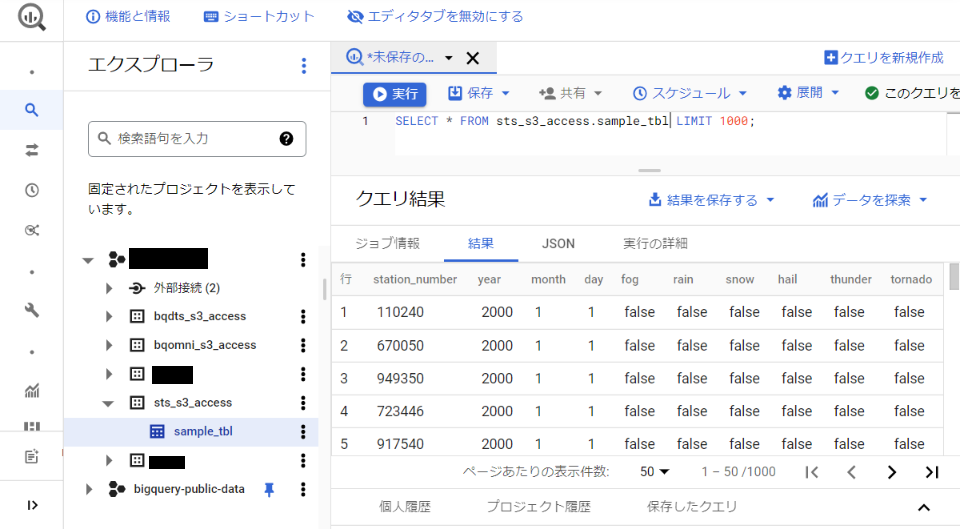This screenshot has height=529, width=960.
Task: Open data transfers icon in sidebar
Action: (31, 150)
